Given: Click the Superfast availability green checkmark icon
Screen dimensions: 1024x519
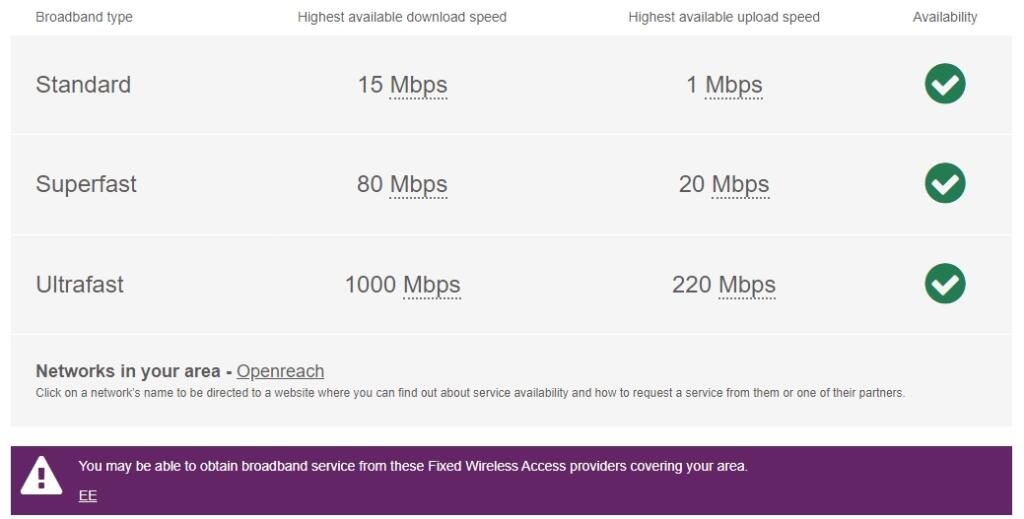Looking at the screenshot, I should tap(945, 184).
